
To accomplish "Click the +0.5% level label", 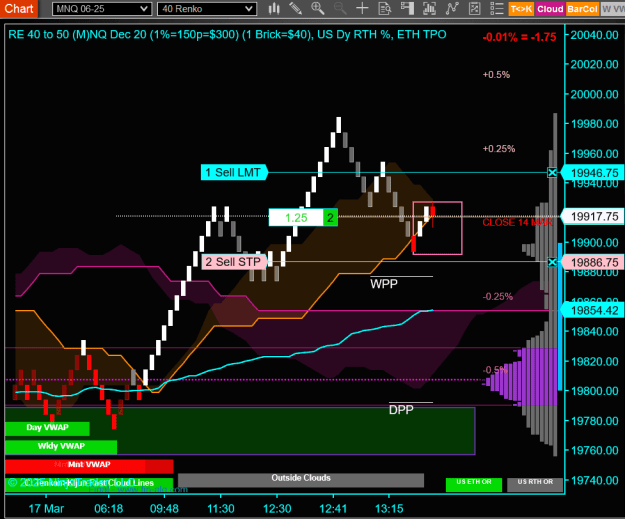I will 496,75.
